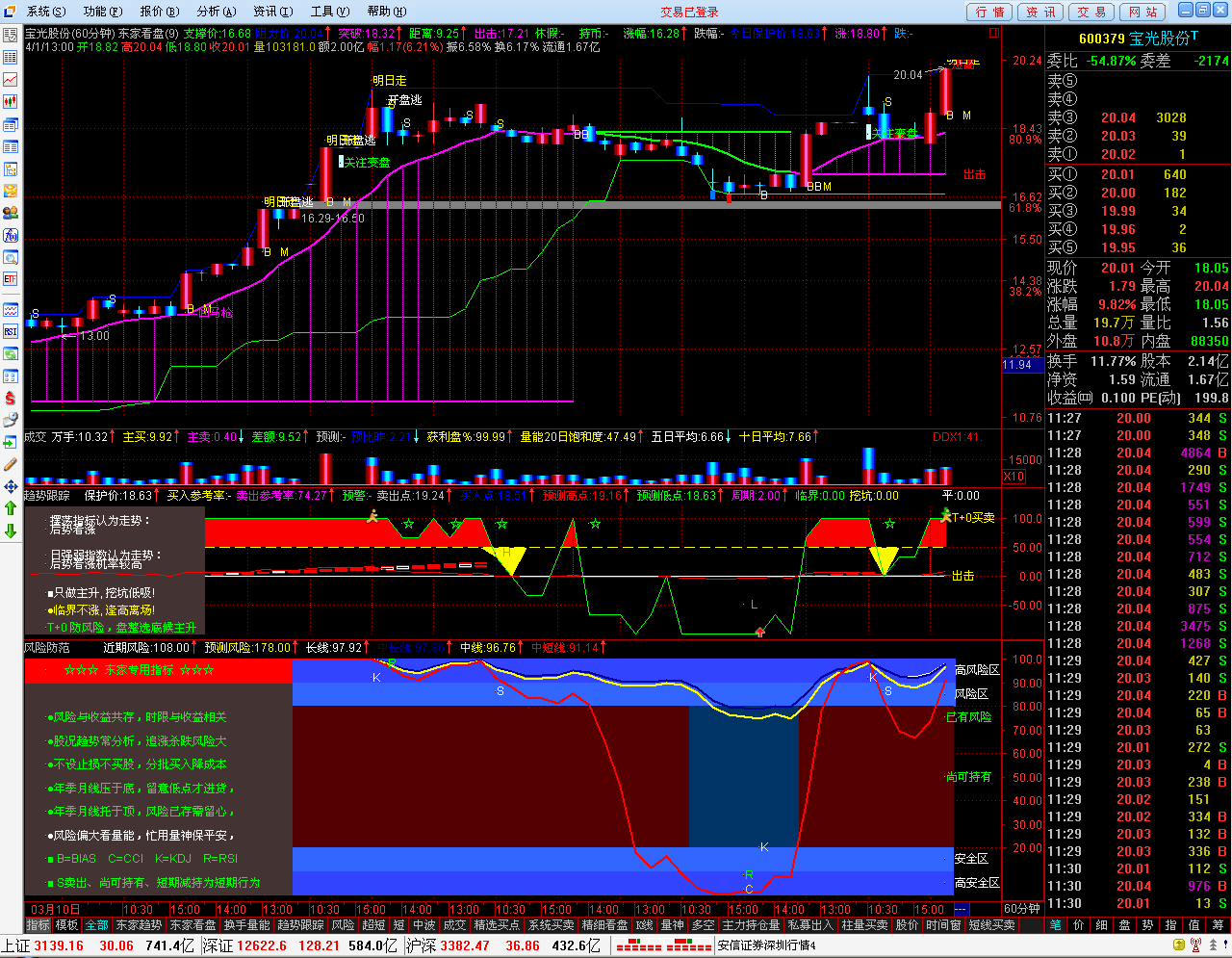The height and width of the screenshot is (958, 1232).
Task: Click the ETF sidebar icon
Action: click(11, 279)
